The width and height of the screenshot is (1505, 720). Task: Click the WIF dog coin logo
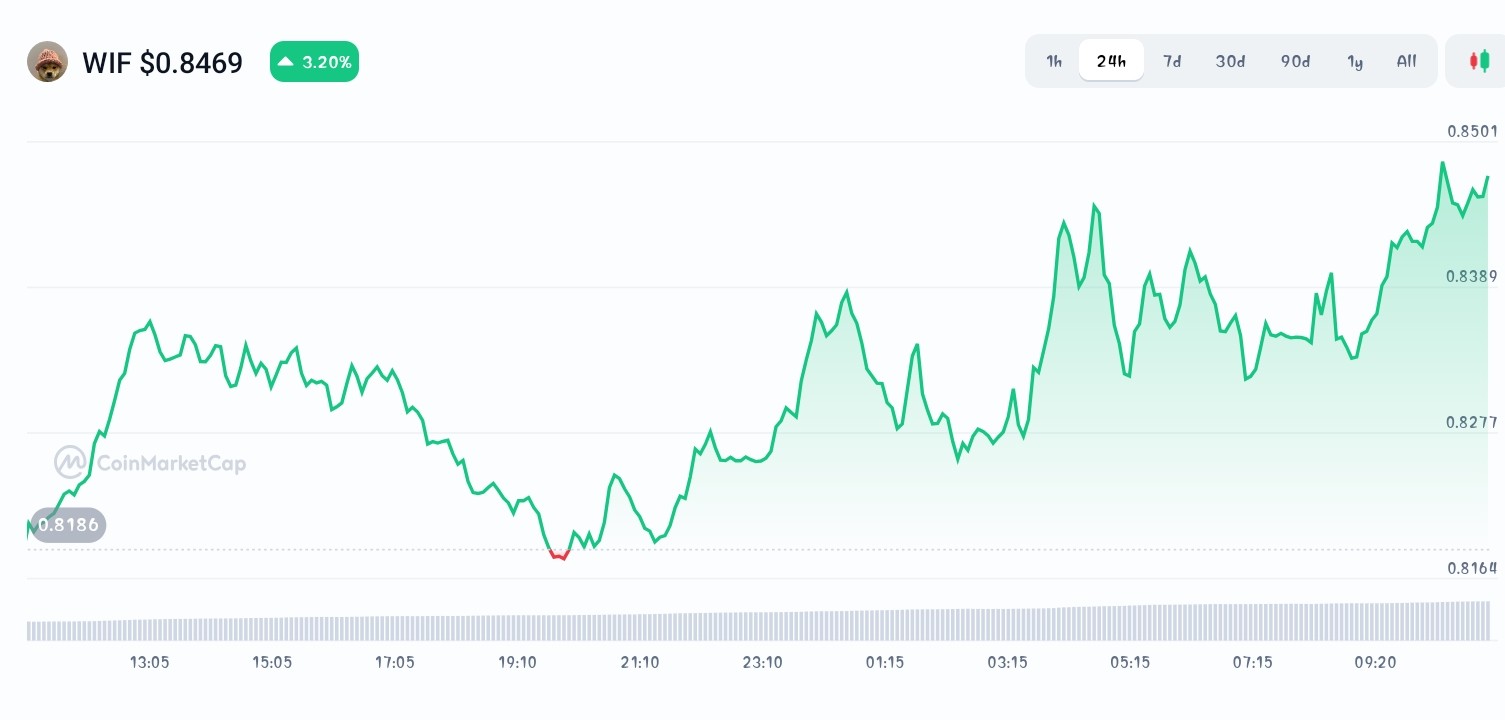[47, 62]
